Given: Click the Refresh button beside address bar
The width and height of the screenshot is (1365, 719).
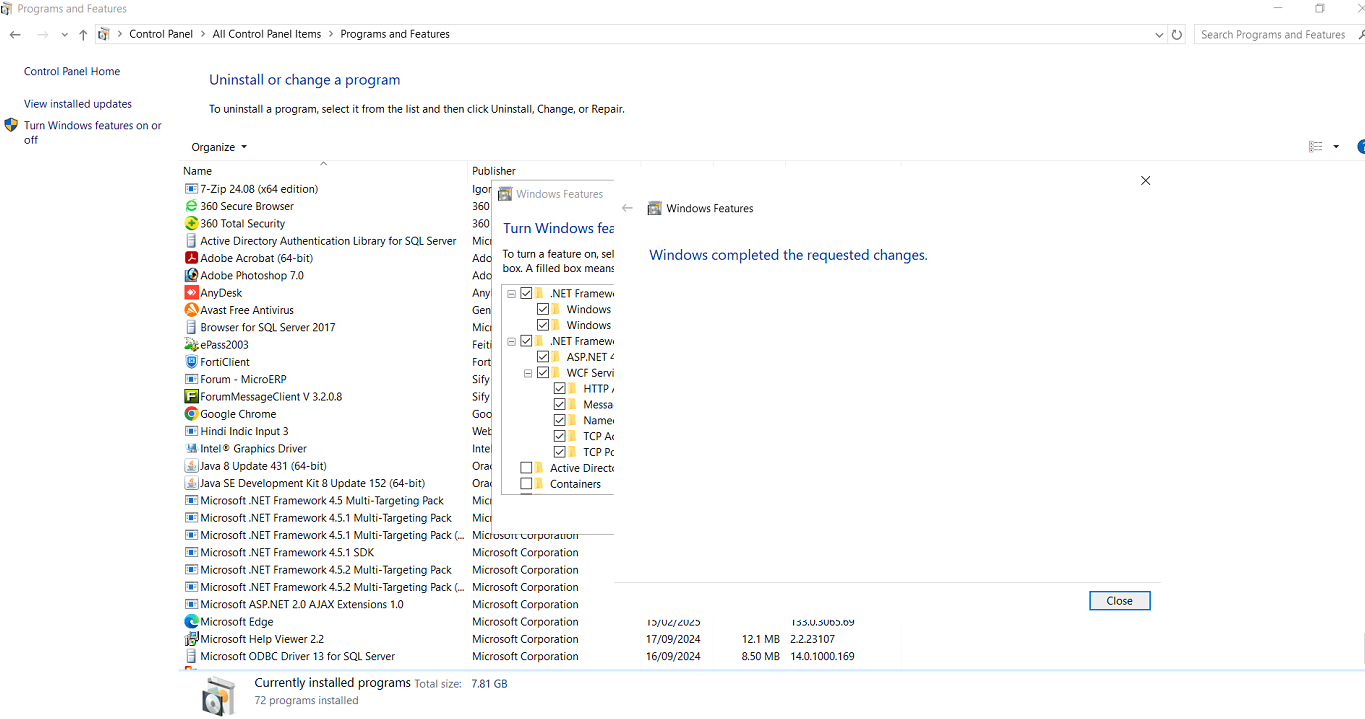Looking at the screenshot, I should (x=1177, y=34).
